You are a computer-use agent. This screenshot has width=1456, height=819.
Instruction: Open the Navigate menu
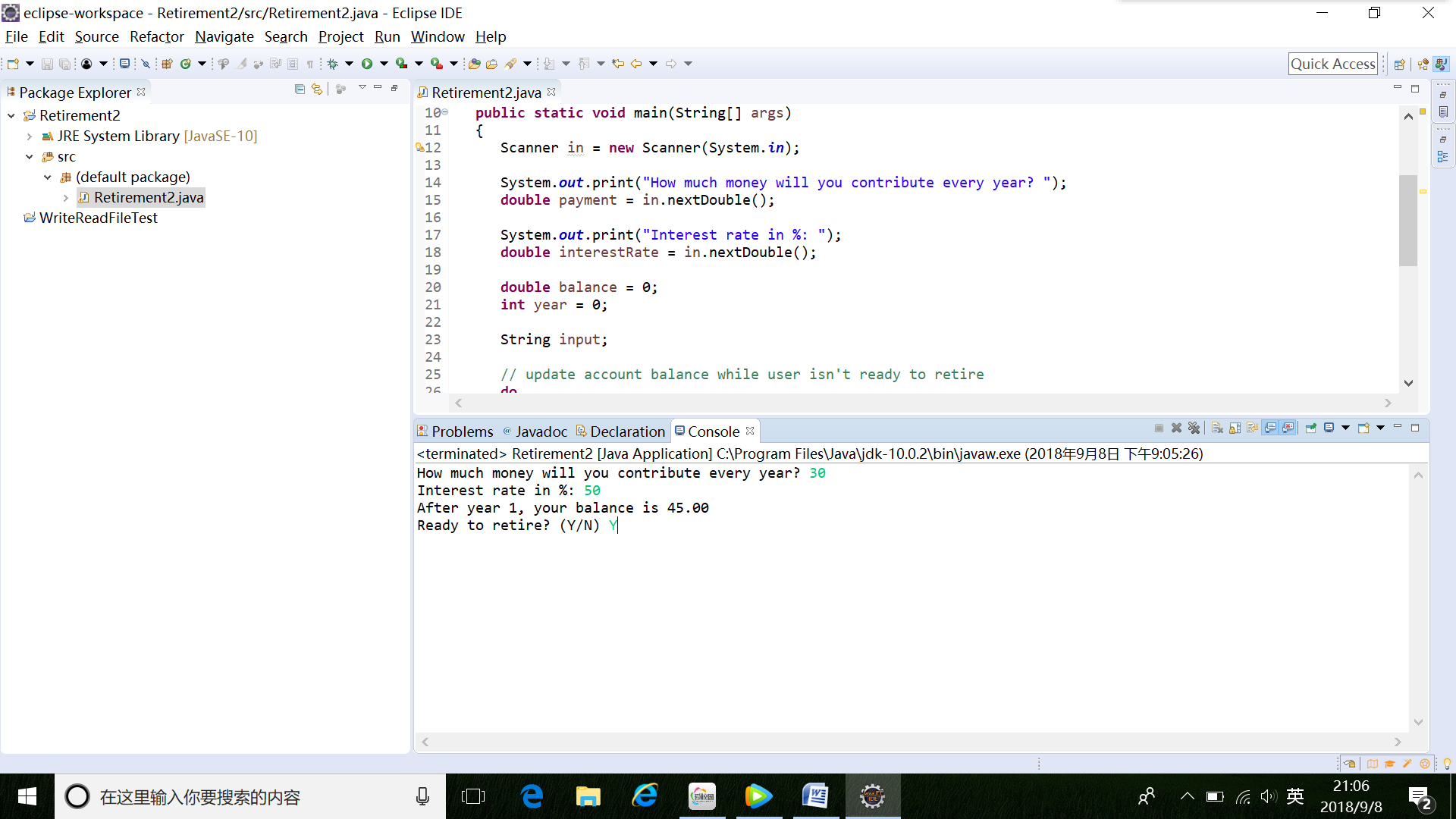tap(224, 36)
